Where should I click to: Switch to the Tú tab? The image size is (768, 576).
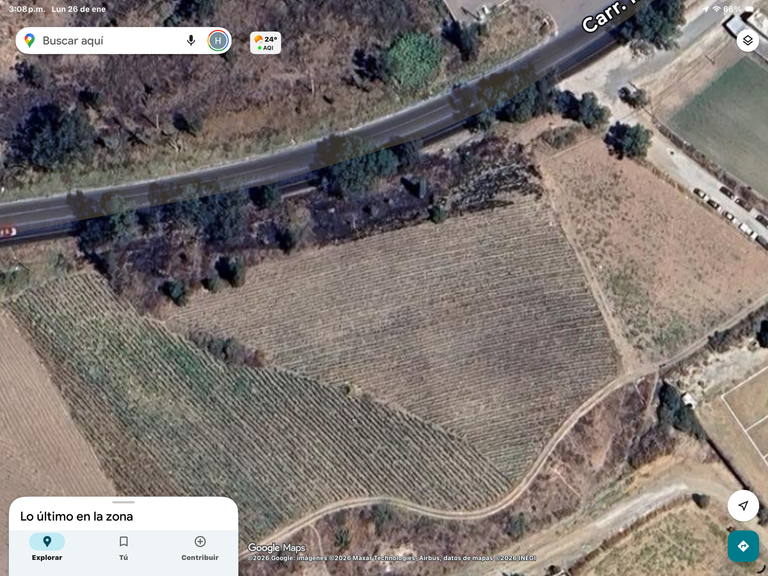click(x=123, y=548)
